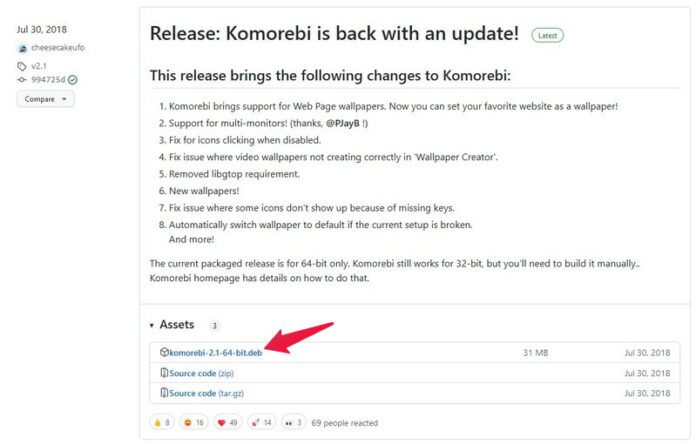This screenshot has width=696, height=444.
Task: Download Source code (tar.gz)
Action: (206, 393)
